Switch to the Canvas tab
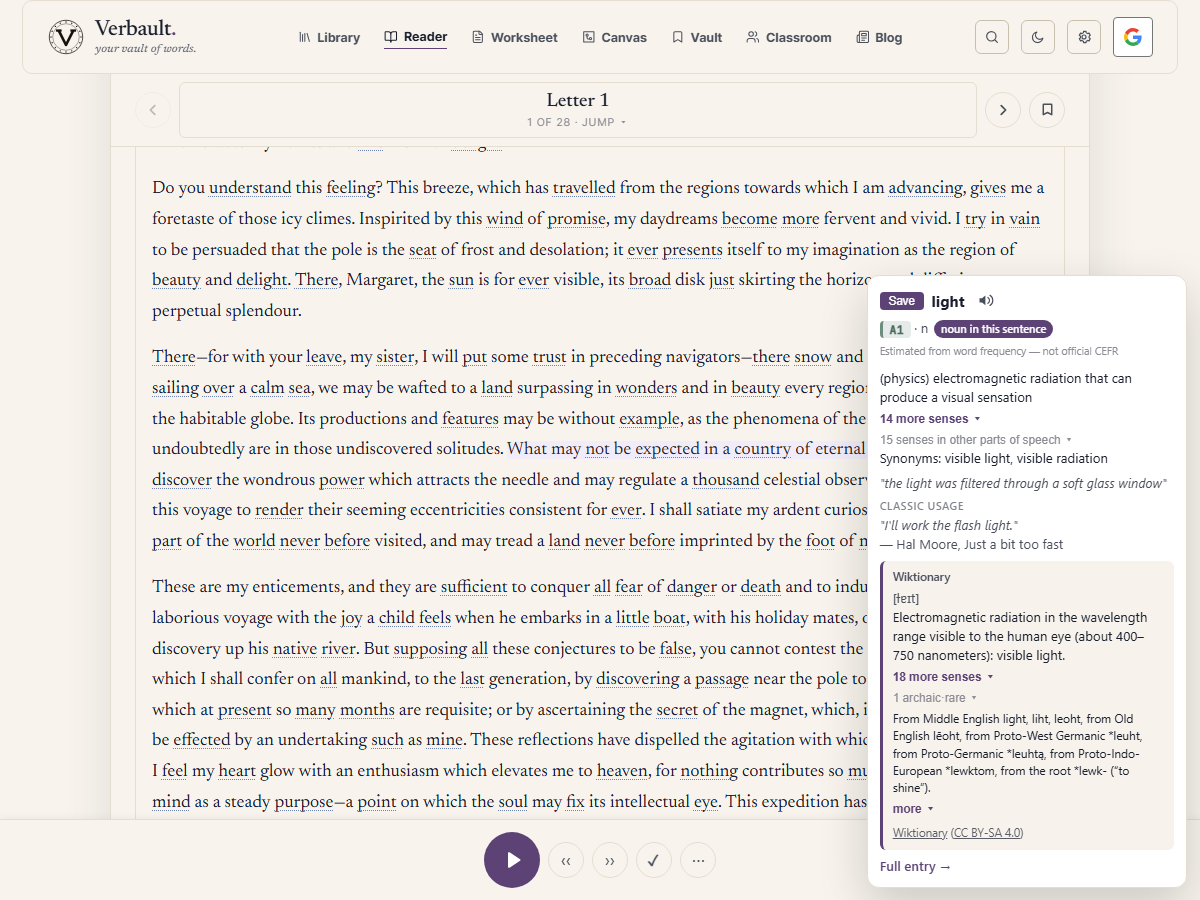The width and height of the screenshot is (1200, 900). click(x=615, y=37)
